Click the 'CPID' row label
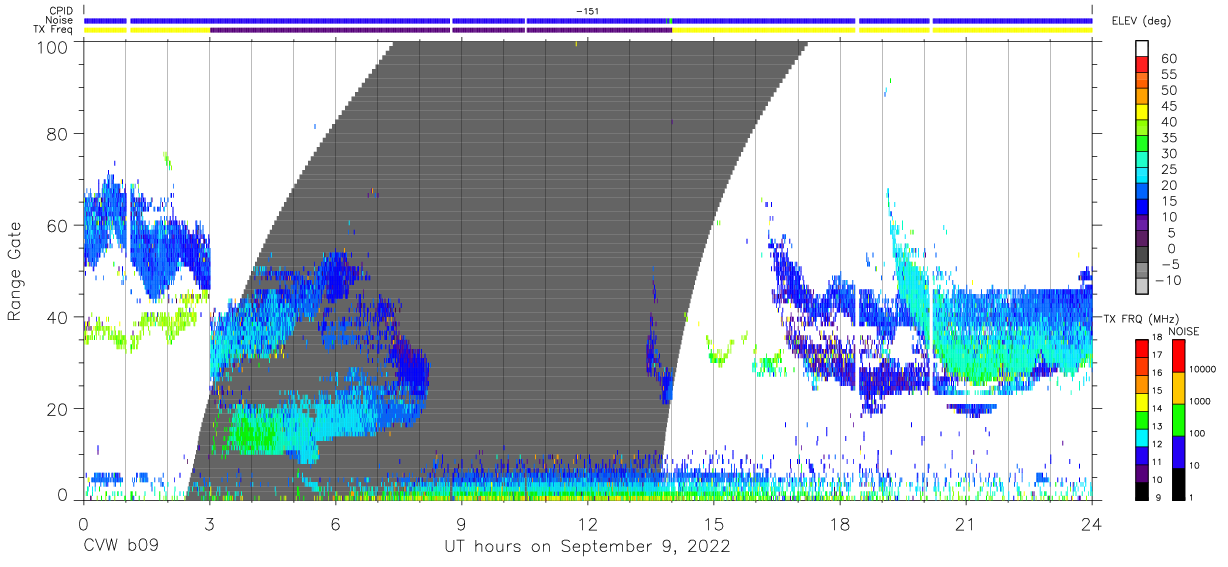1228x567 pixels. (61, 11)
